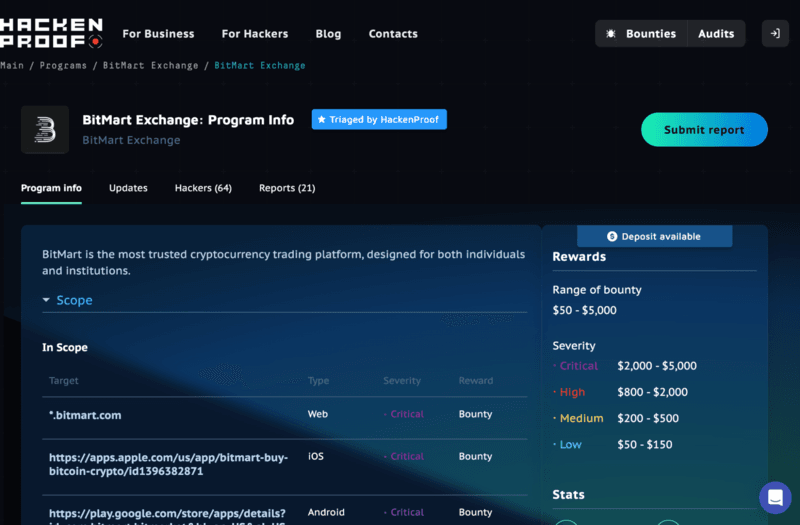Open the chat widget bubble
This screenshot has height=525, width=800.
775,497
